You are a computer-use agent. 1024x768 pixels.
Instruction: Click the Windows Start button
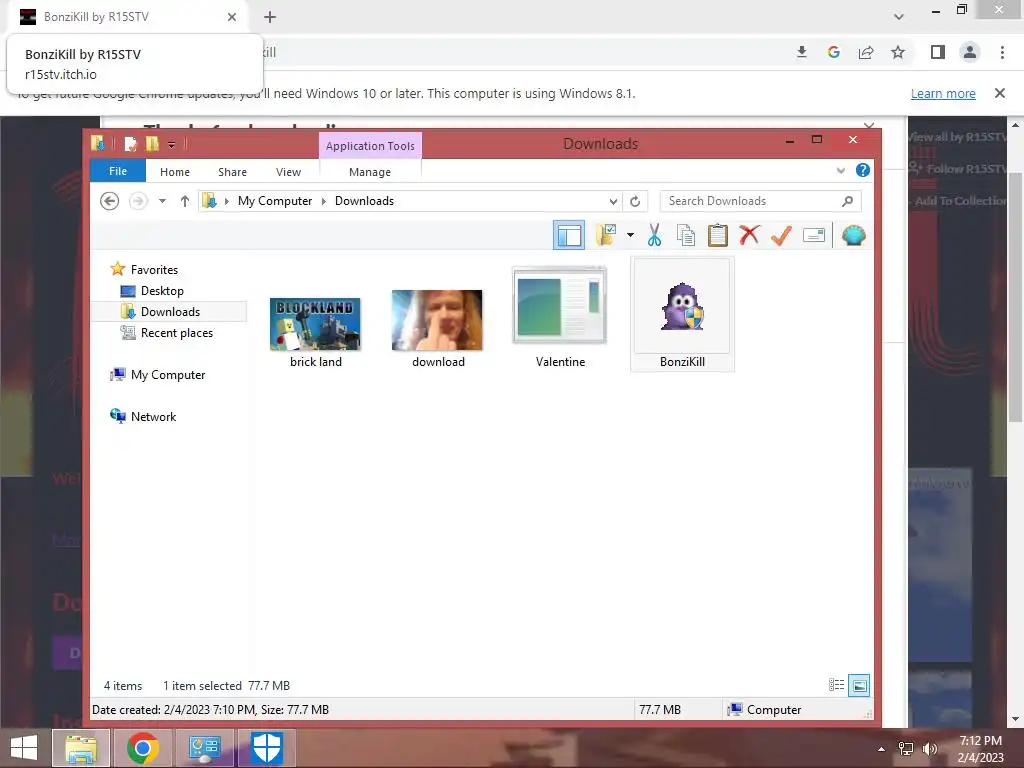[24, 748]
